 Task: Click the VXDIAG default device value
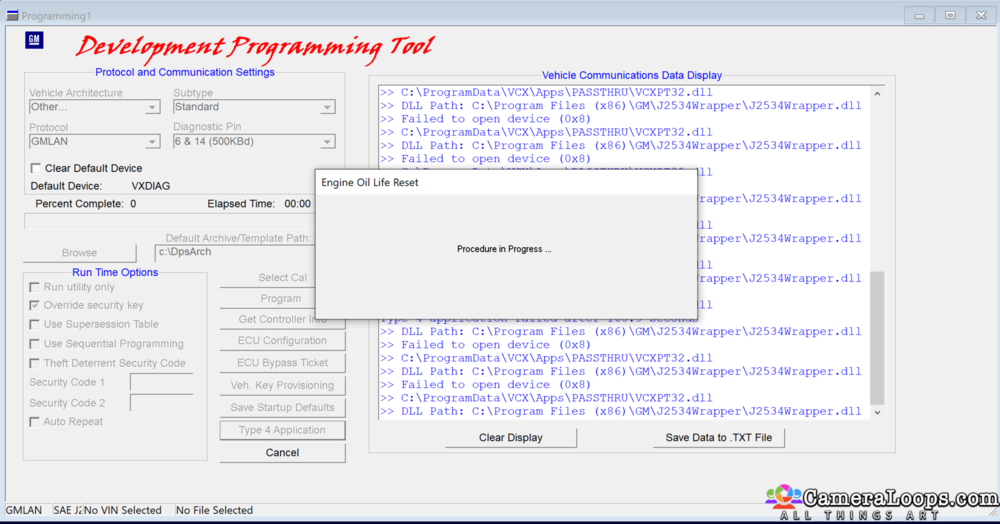click(x=151, y=186)
